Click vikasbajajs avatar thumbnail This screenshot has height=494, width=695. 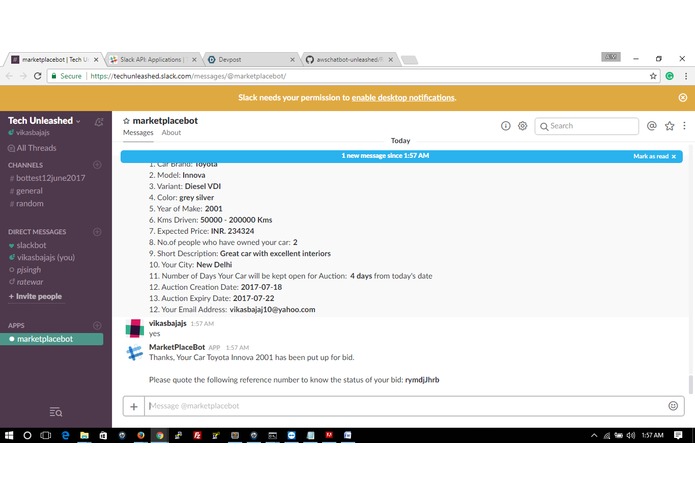click(134, 328)
